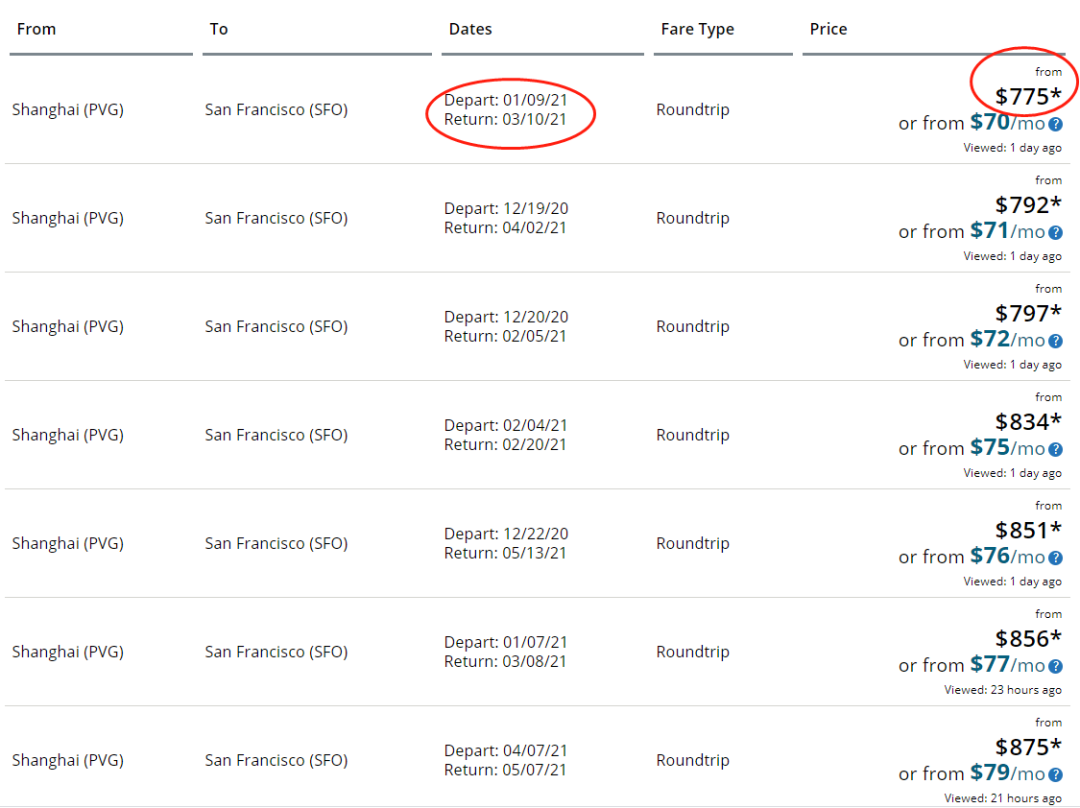Select the $775 roundtrip fare price

click(1027, 97)
